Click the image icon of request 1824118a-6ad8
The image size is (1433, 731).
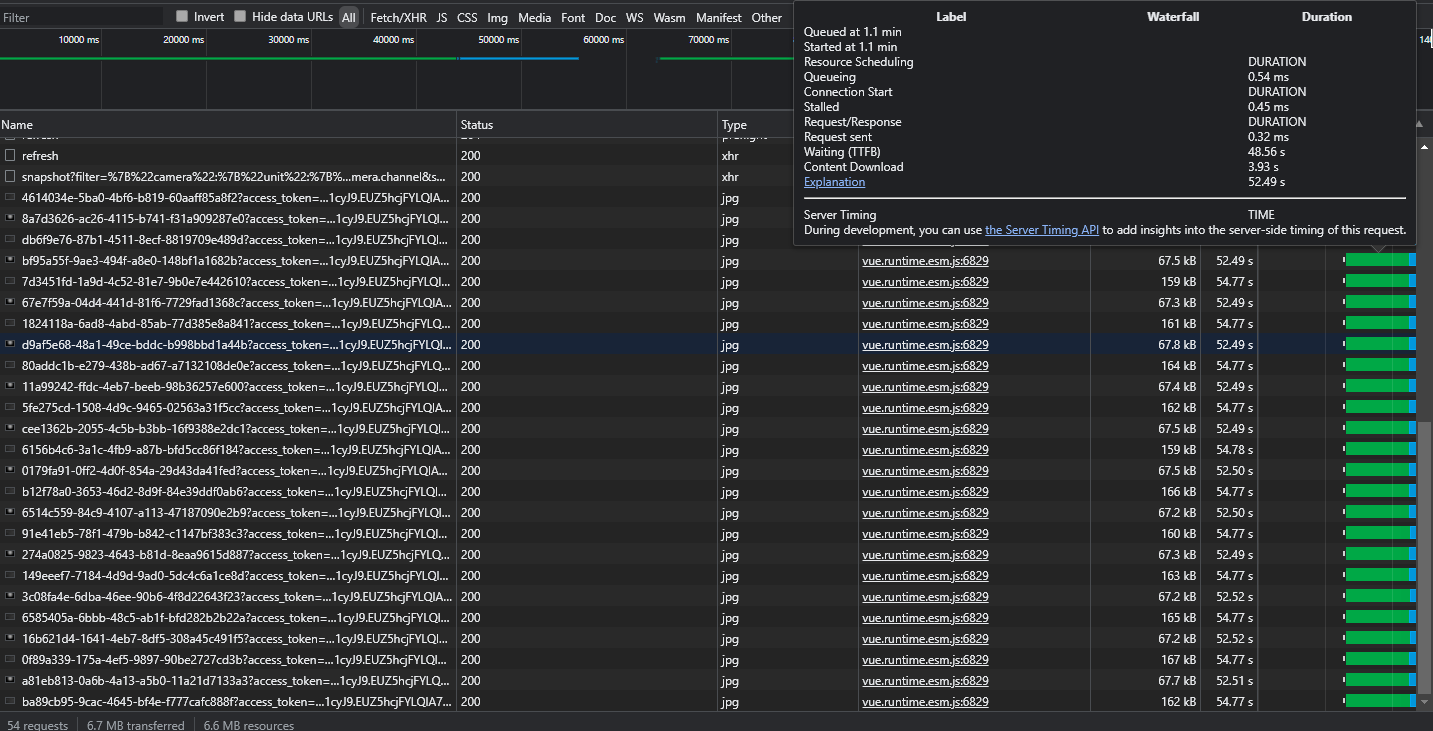(10, 324)
